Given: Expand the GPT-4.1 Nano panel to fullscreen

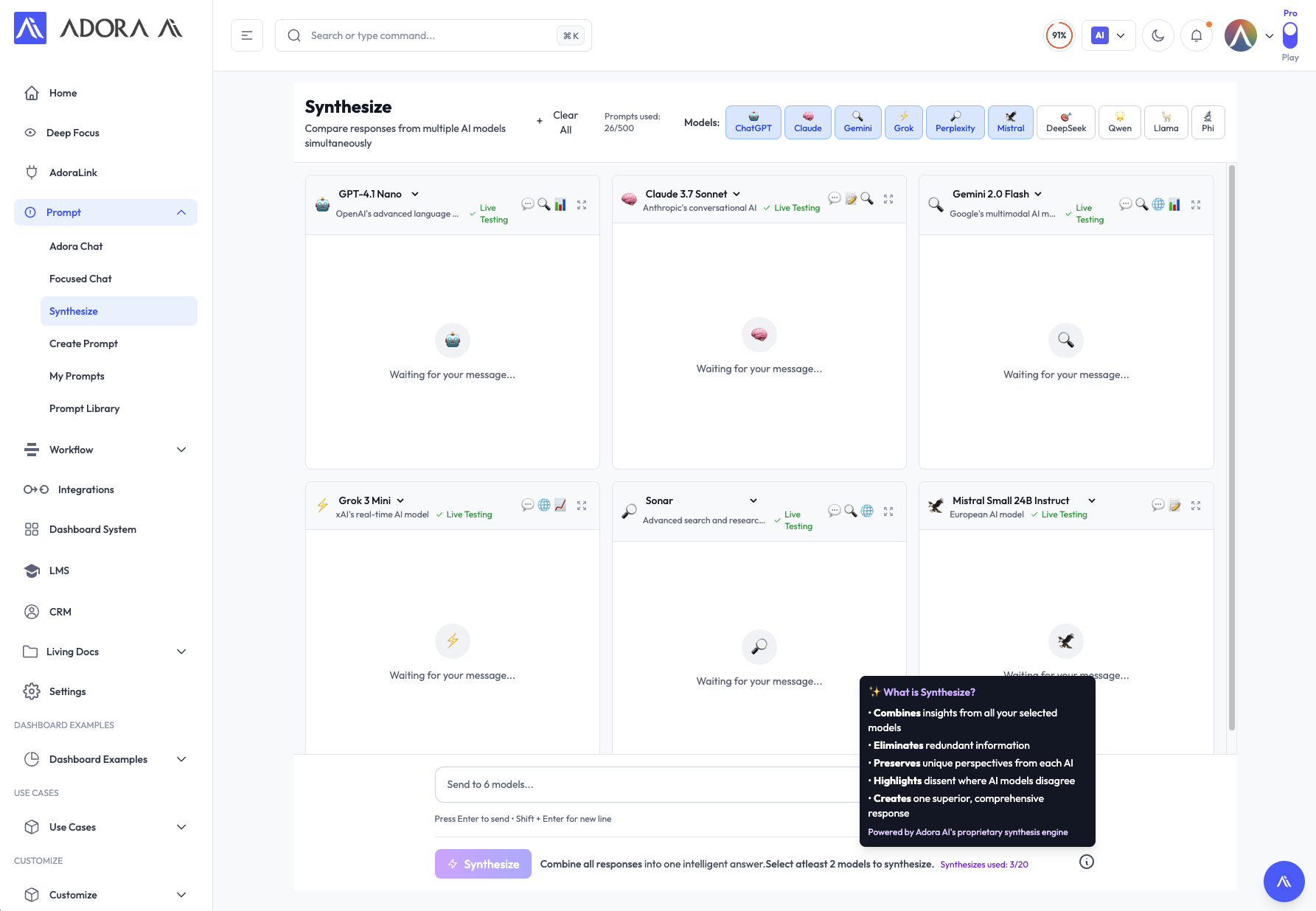Looking at the screenshot, I should click(582, 204).
